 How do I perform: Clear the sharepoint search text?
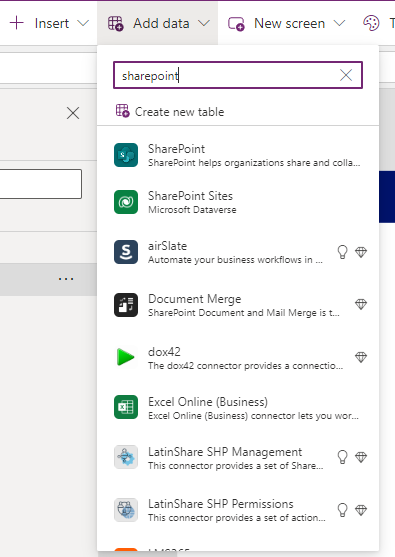pyautogui.click(x=346, y=75)
